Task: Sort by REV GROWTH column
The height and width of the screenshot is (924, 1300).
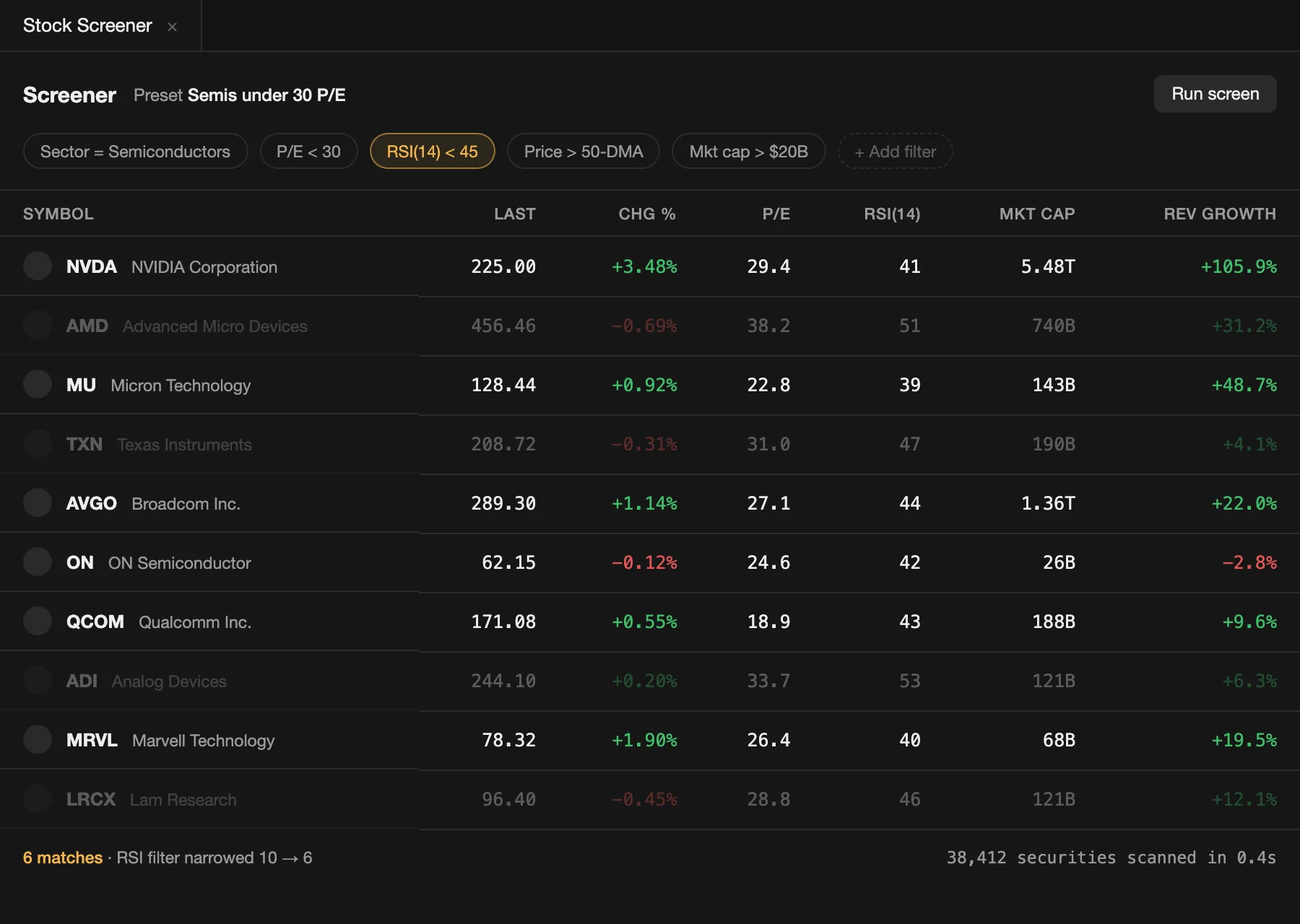Action: (1220, 214)
